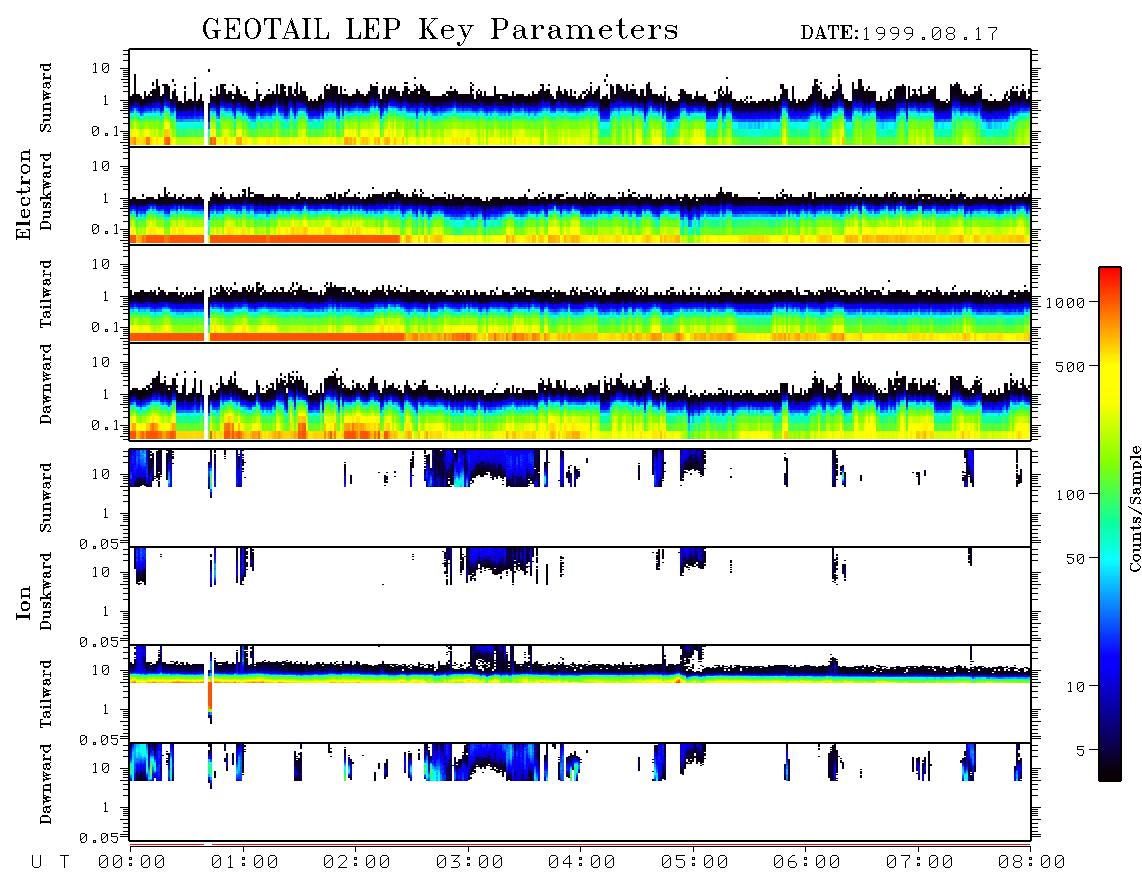Click the "100" color bar label
1142x880 pixels.
click(x=1071, y=495)
